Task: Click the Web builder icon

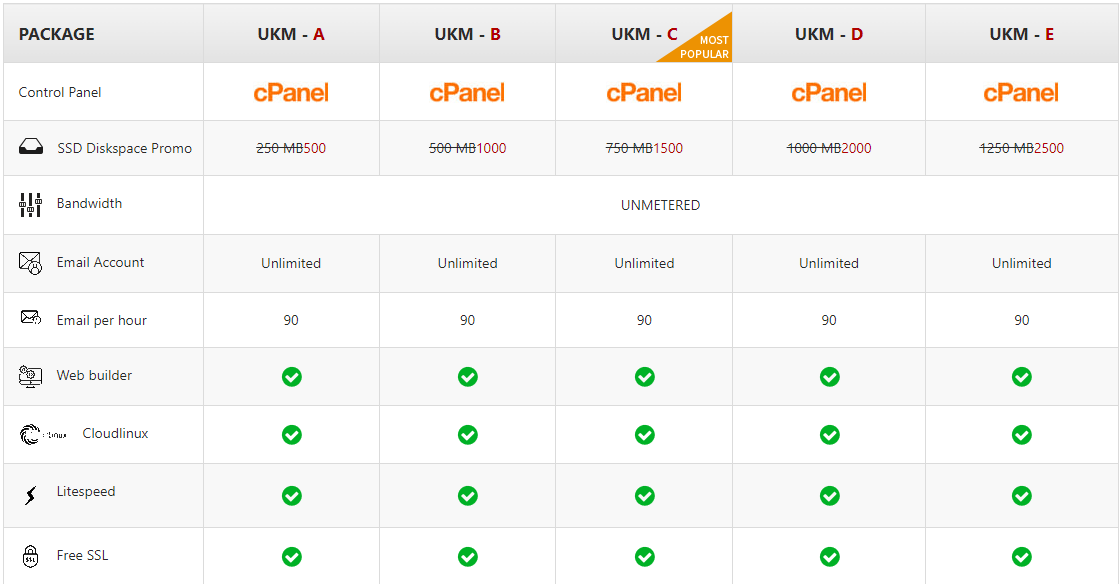Action: point(31,376)
